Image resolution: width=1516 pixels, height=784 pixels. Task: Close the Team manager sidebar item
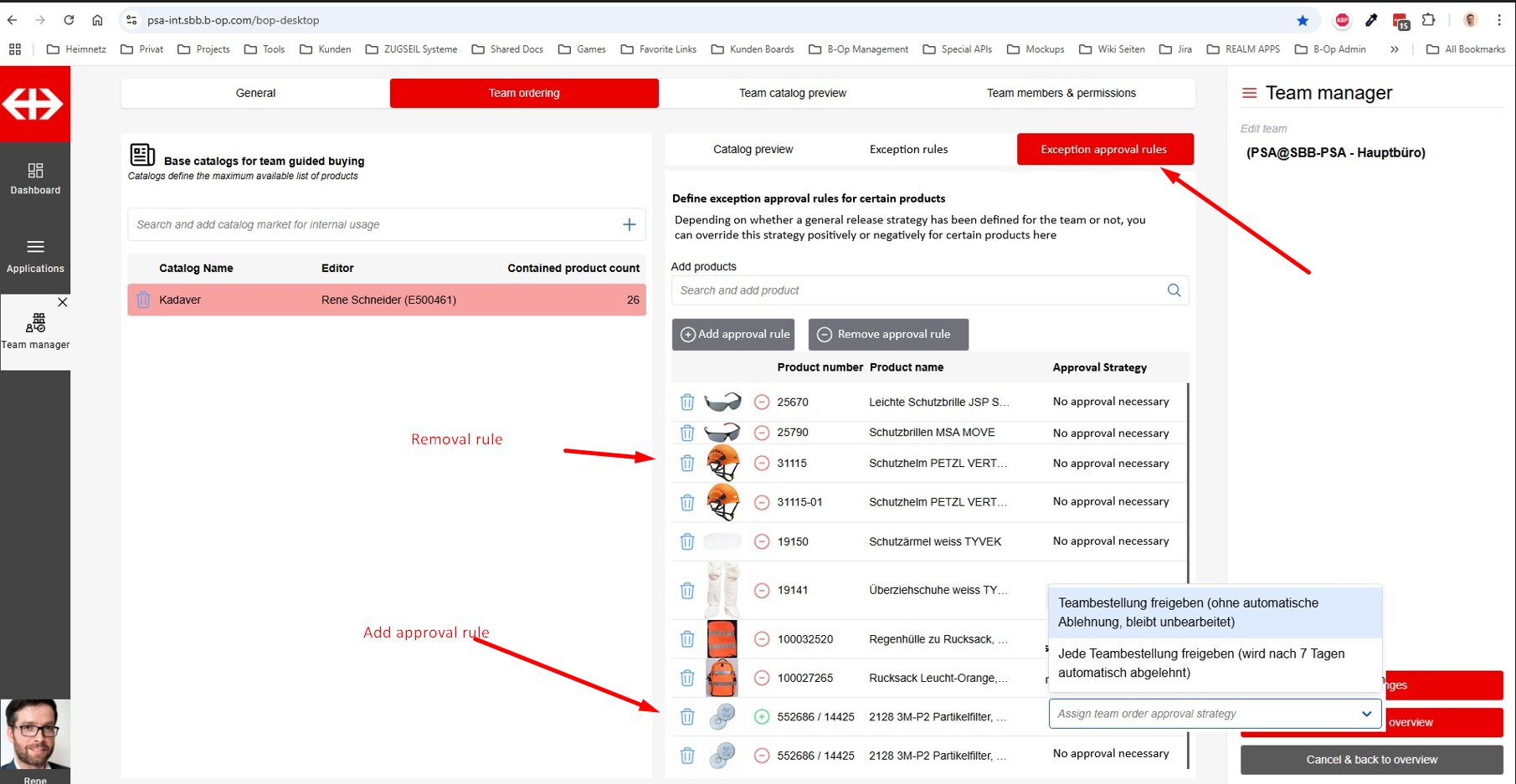click(63, 302)
